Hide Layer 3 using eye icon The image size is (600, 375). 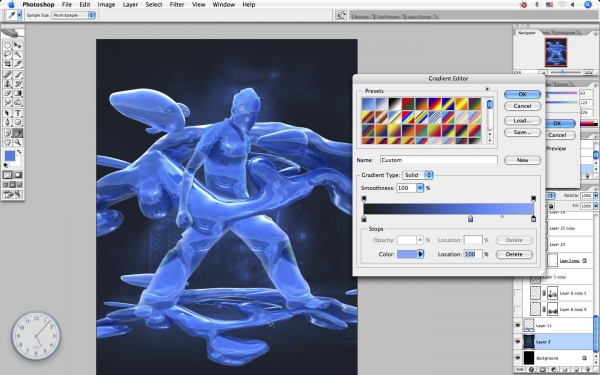517,341
